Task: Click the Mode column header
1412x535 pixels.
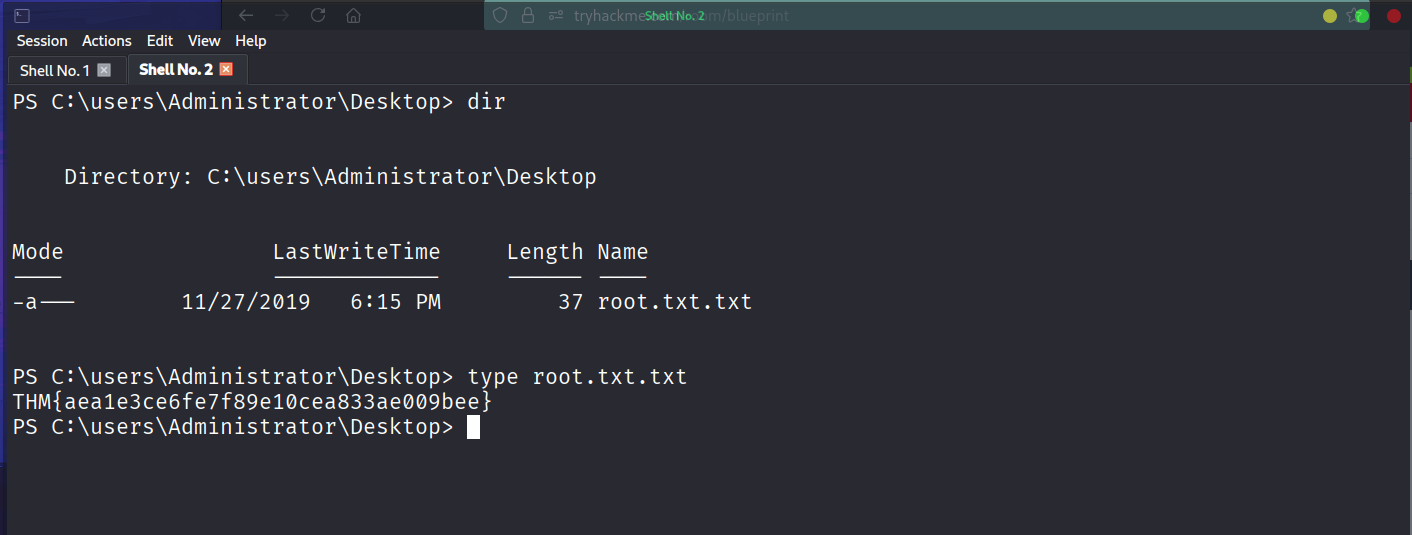Action: (38, 252)
